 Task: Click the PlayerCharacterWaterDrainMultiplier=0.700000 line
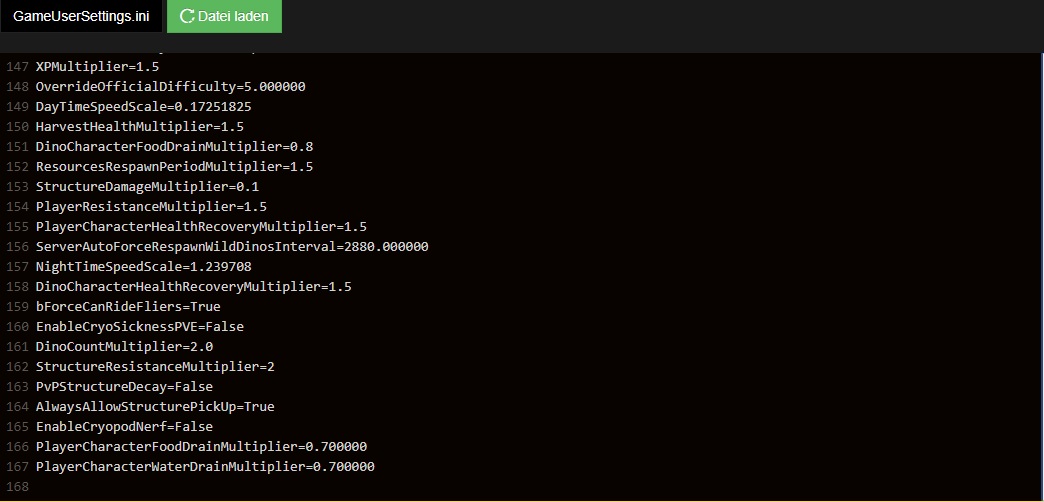[205, 466]
